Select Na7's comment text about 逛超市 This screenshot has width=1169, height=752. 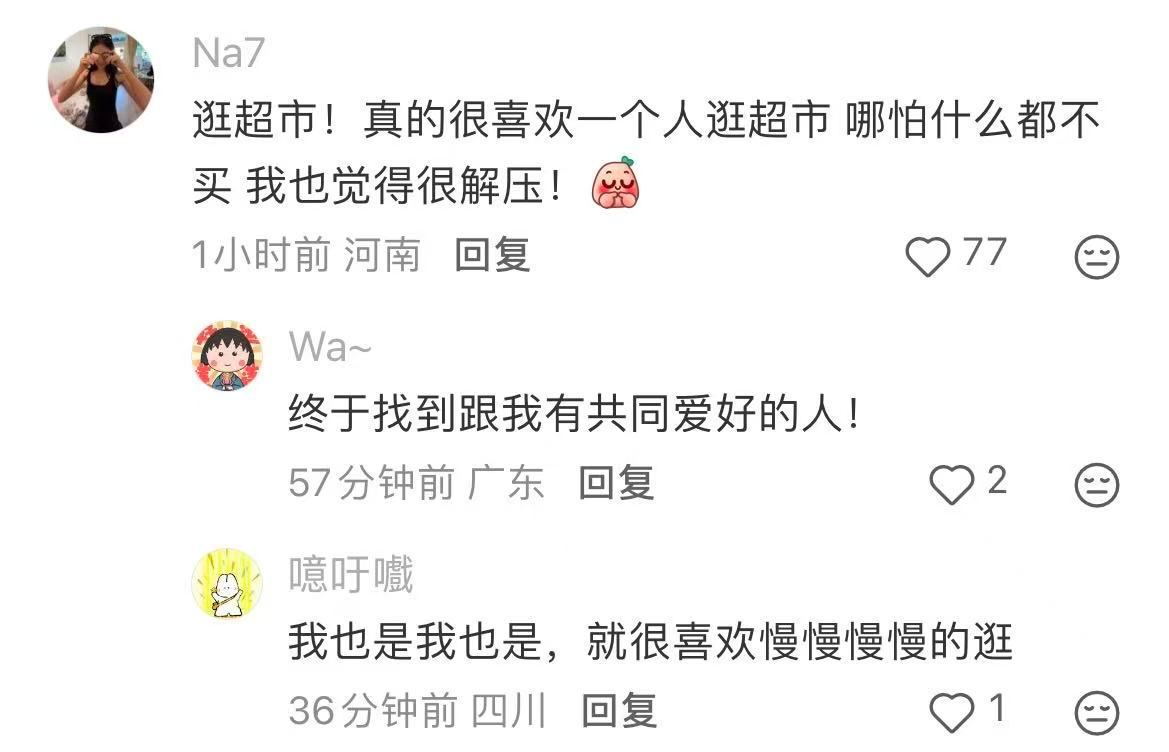646,152
